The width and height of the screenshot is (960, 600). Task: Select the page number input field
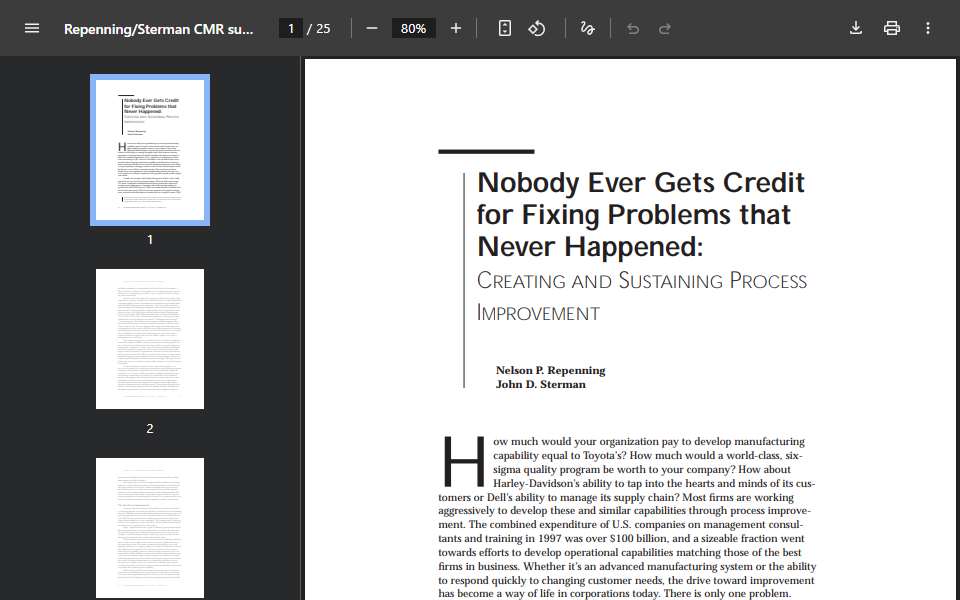coord(291,29)
